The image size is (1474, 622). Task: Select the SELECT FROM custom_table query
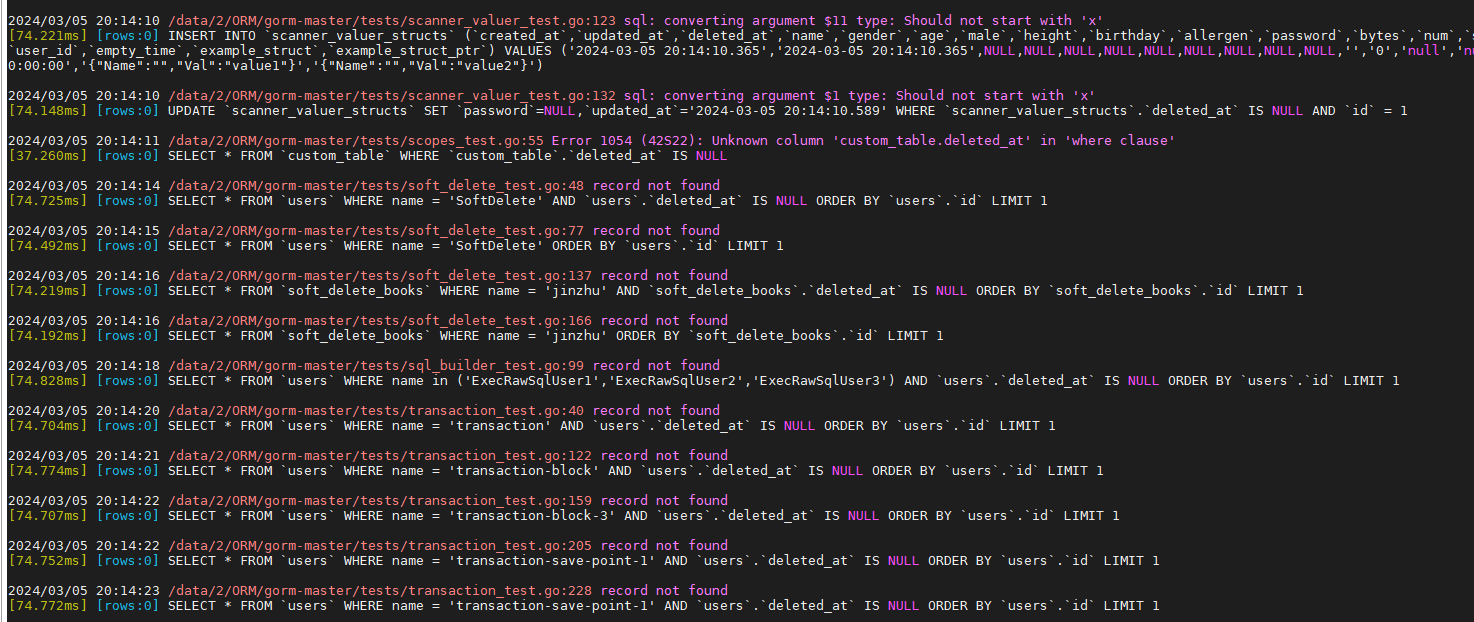(x=360, y=155)
